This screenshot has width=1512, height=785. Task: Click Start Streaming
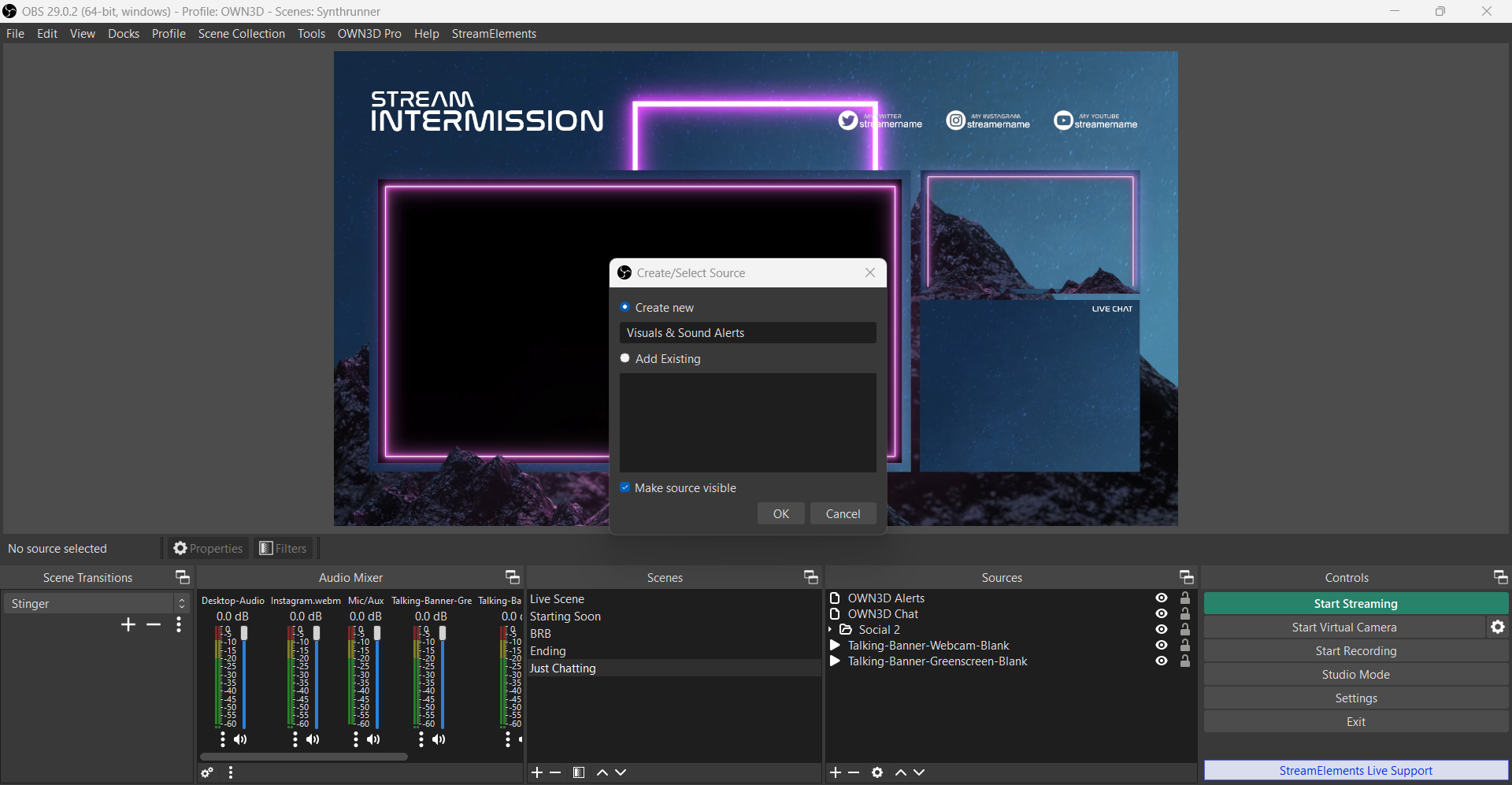point(1355,603)
